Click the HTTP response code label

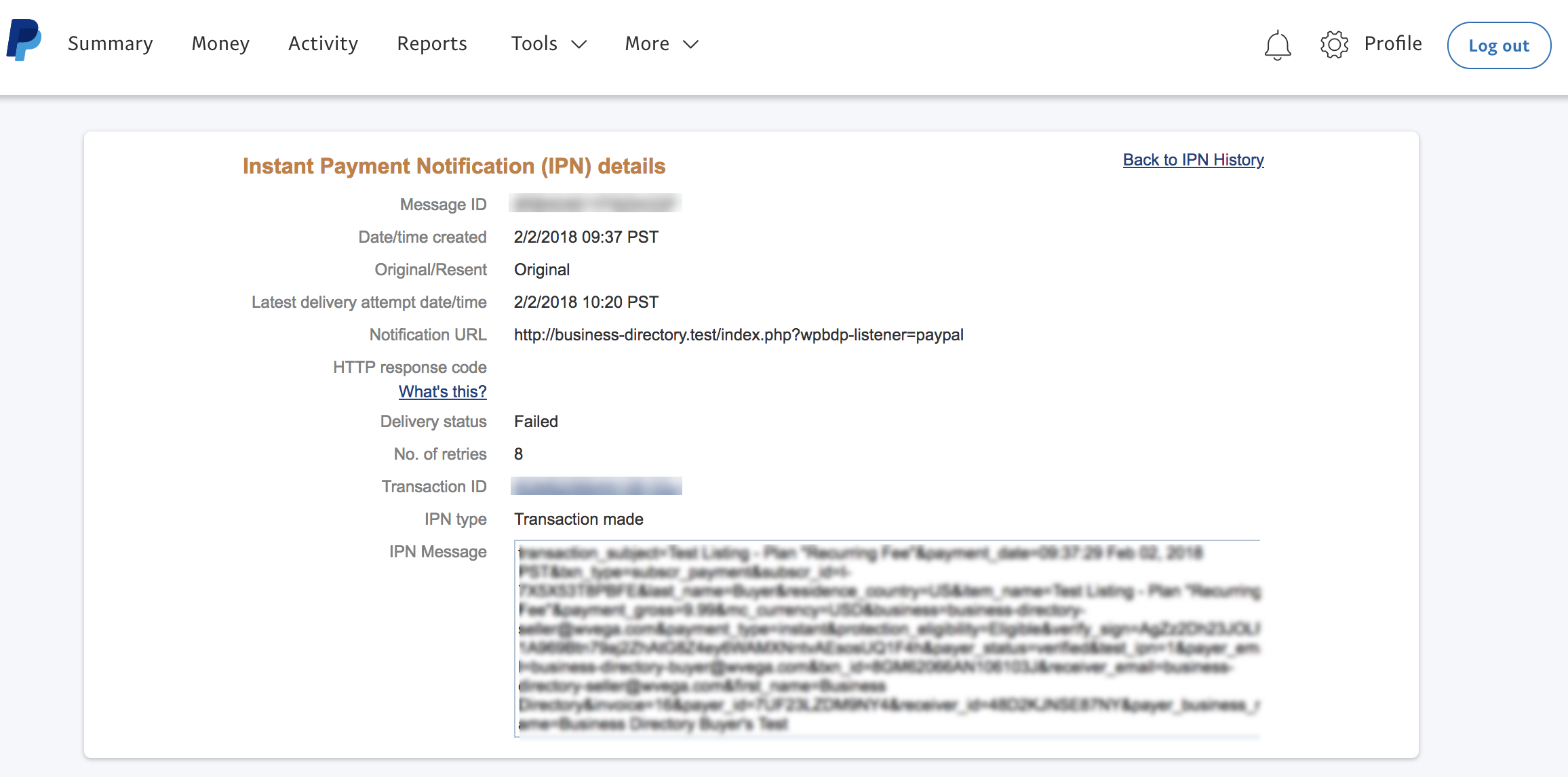pos(410,367)
